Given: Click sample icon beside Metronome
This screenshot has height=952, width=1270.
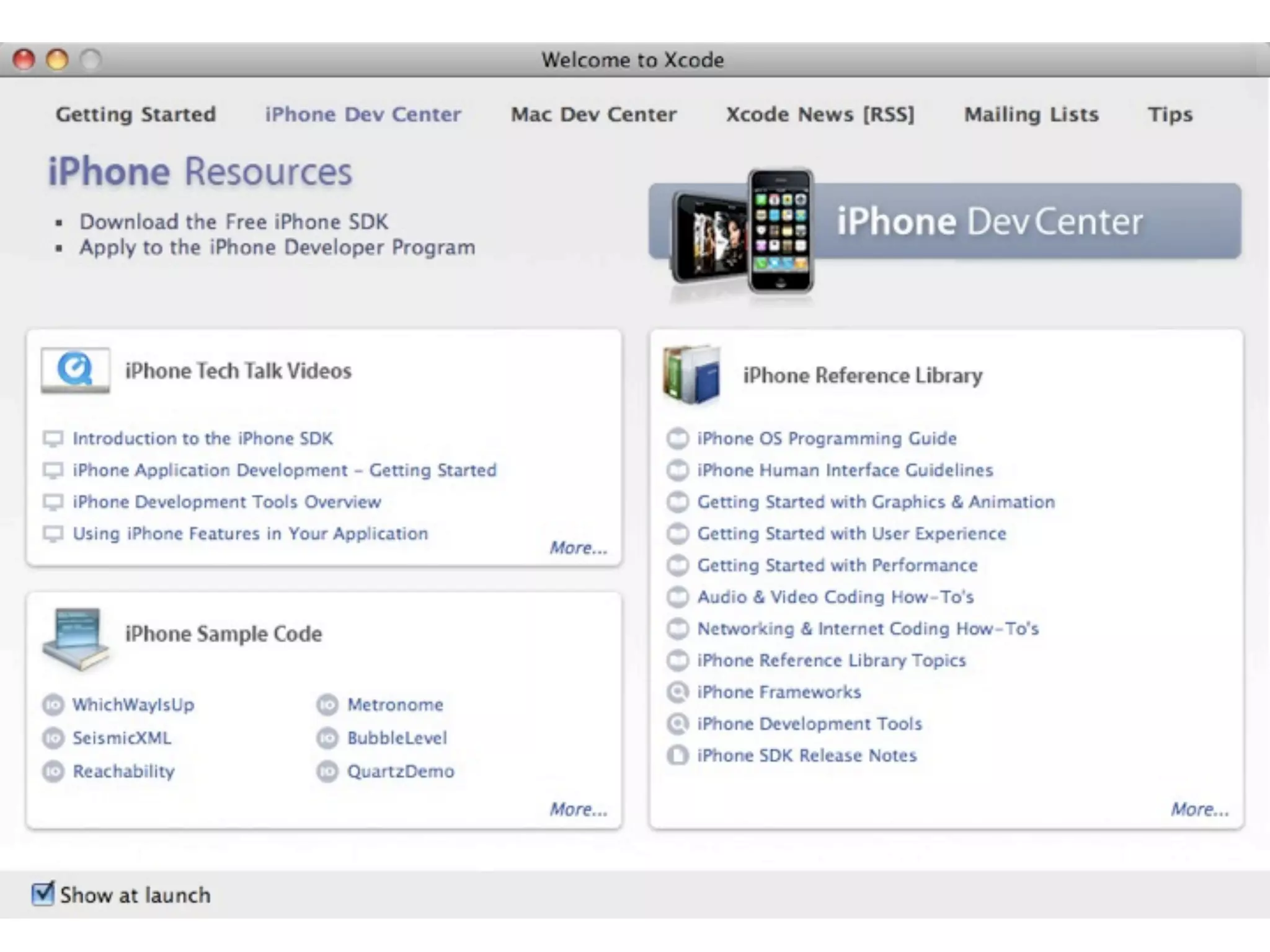Looking at the screenshot, I should (x=327, y=705).
